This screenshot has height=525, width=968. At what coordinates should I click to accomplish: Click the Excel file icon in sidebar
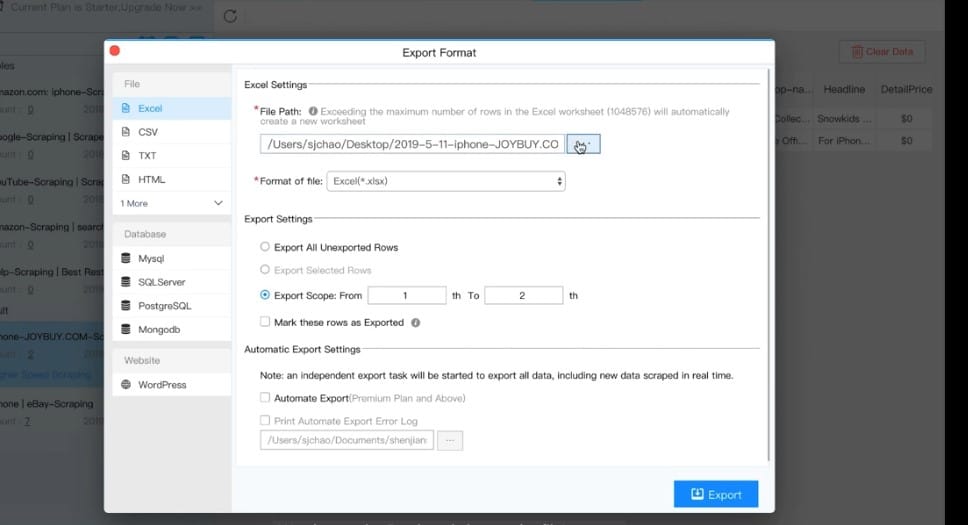126,108
